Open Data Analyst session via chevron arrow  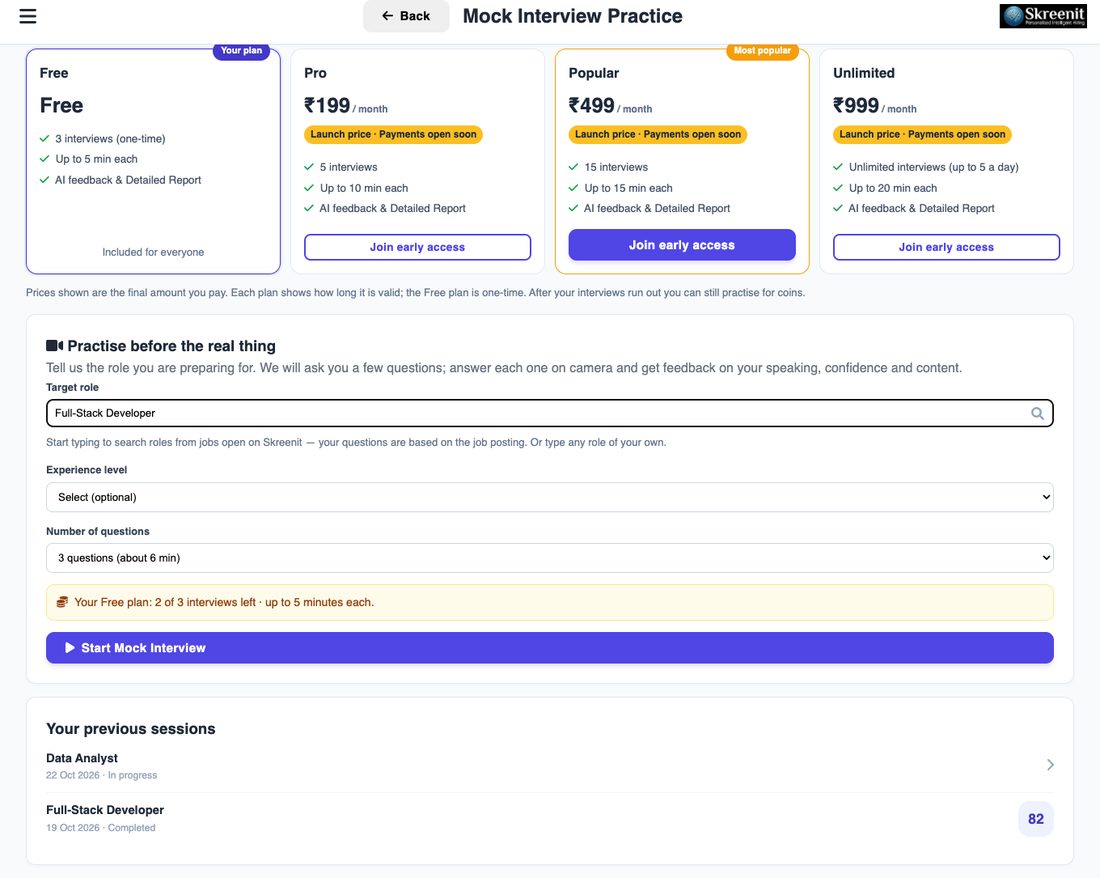(x=1049, y=765)
